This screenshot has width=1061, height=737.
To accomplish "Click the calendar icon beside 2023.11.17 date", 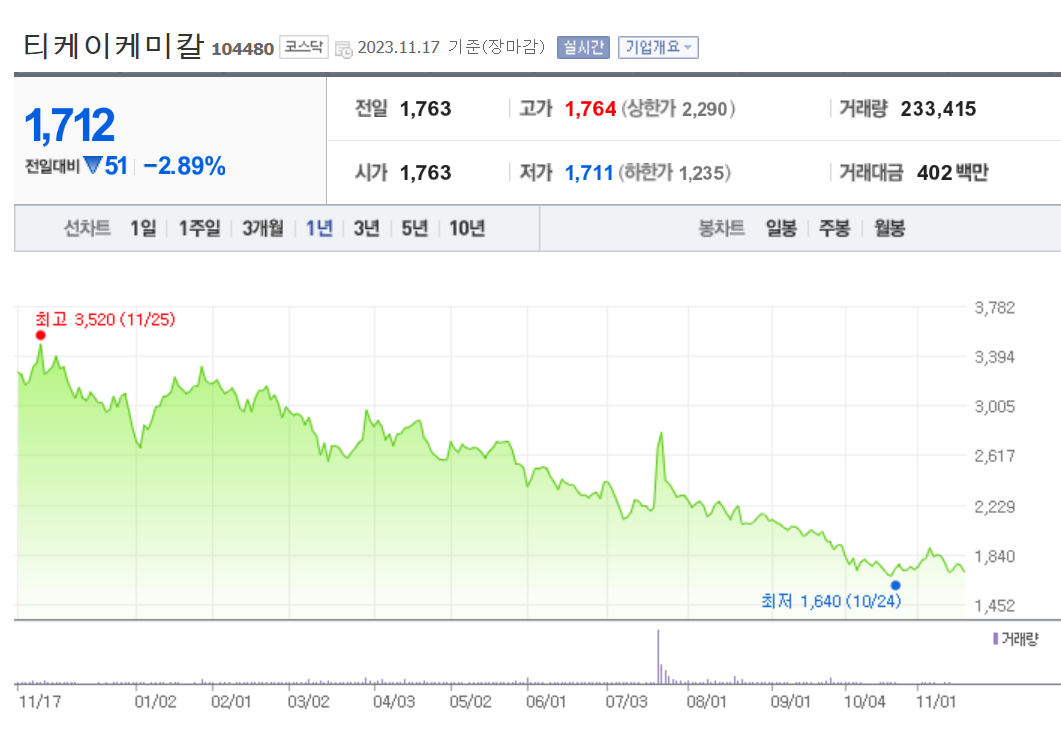I will pyautogui.click(x=344, y=49).
